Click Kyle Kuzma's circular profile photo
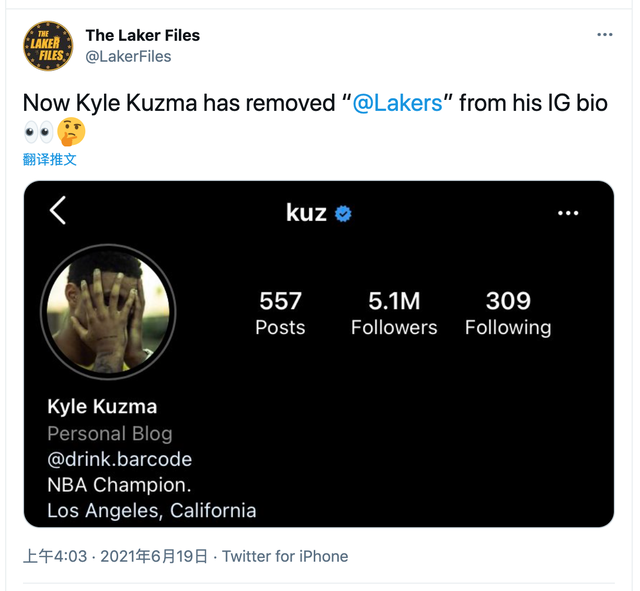This screenshot has height=591, width=640. 108,311
